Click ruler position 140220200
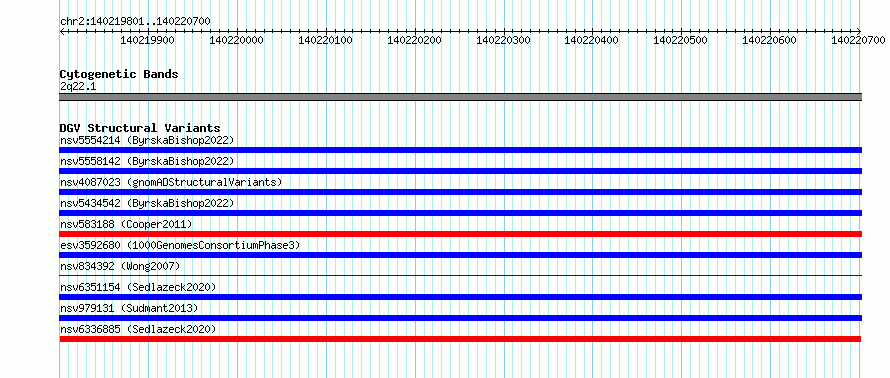890x378 pixels. (x=414, y=40)
